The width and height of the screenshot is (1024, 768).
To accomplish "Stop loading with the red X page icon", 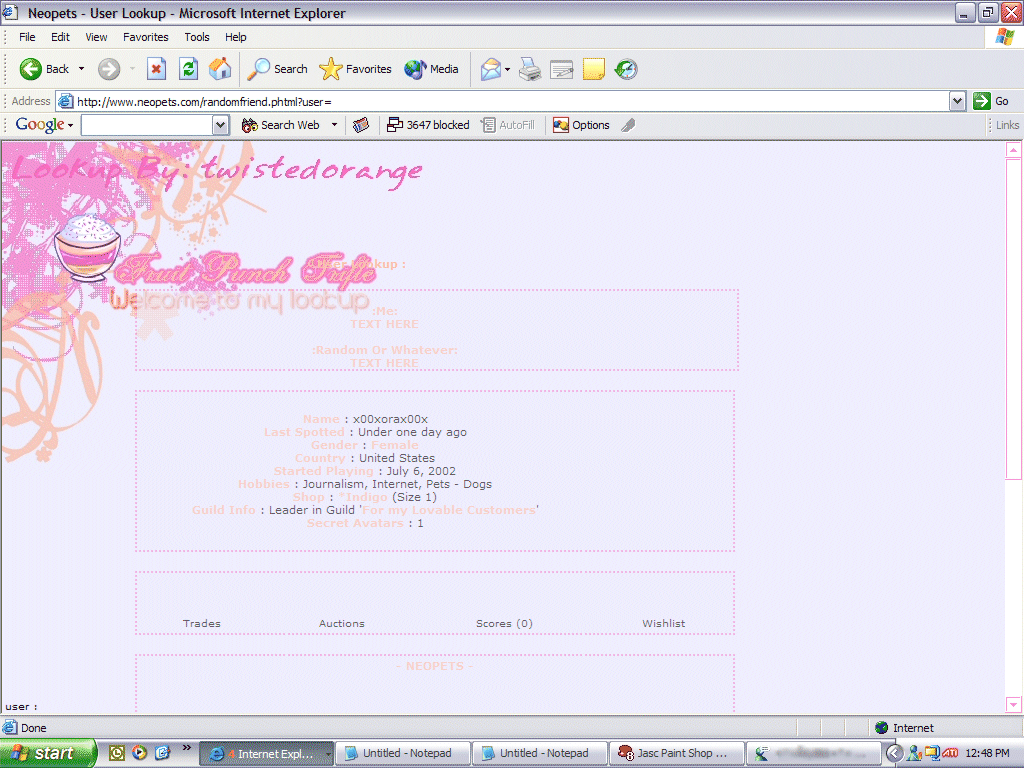I will pos(156,69).
